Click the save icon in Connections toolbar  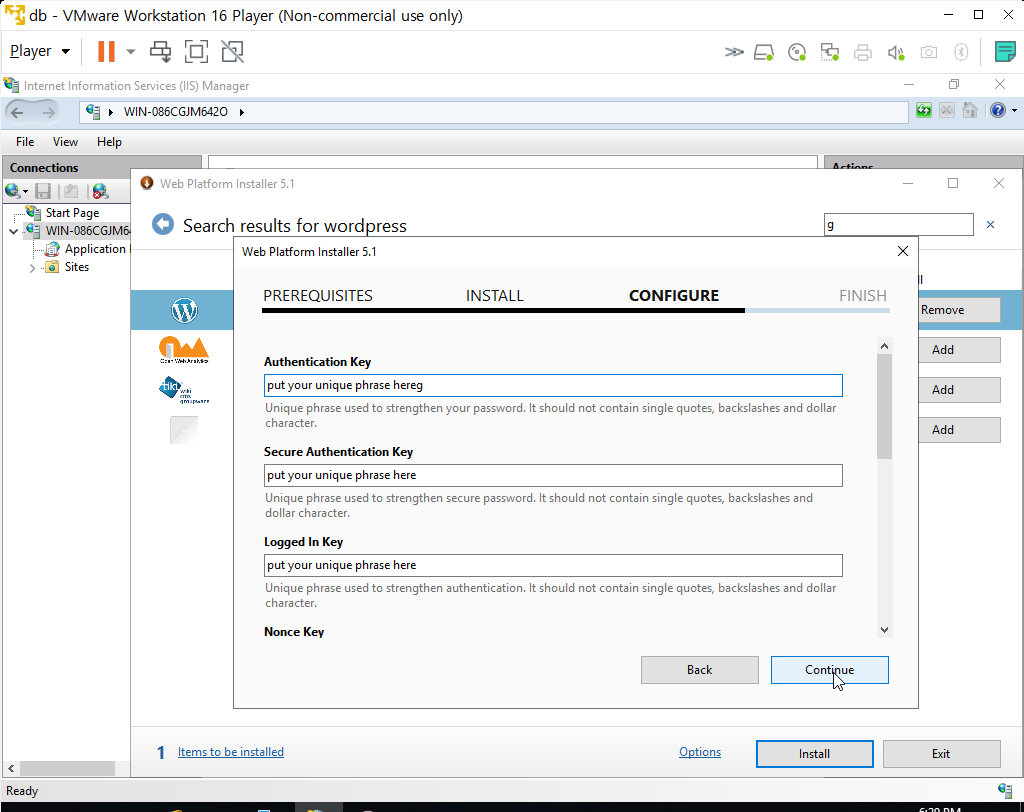click(43, 191)
